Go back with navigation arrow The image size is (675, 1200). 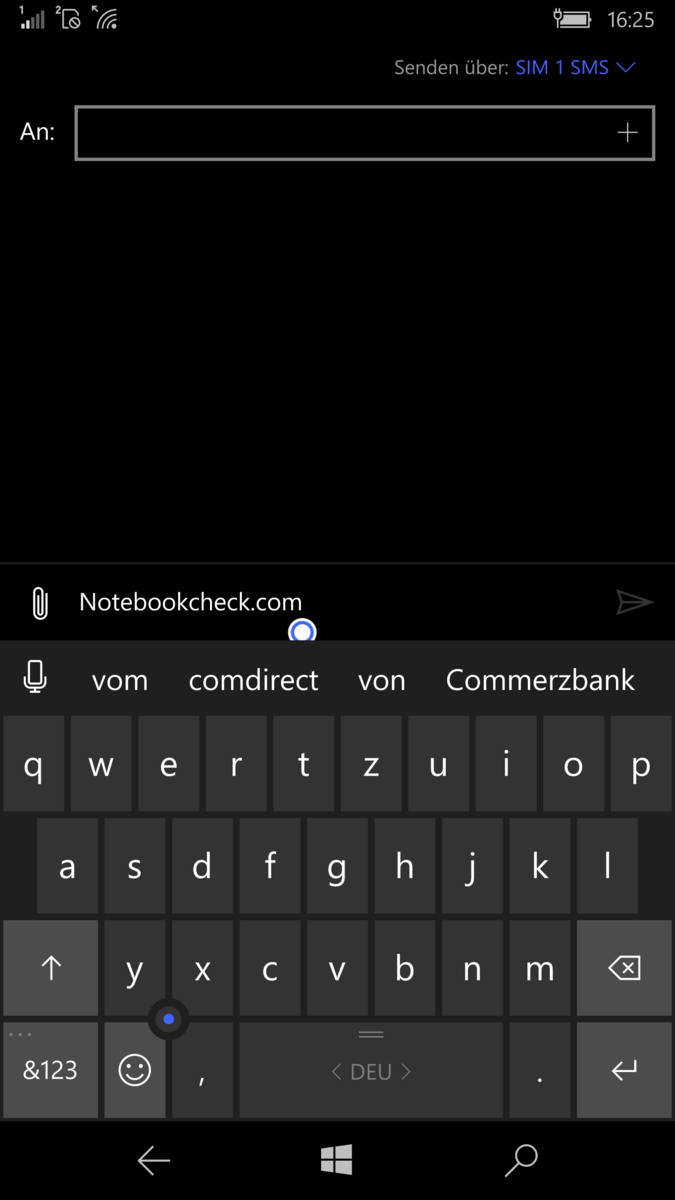[x=154, y=1160]
